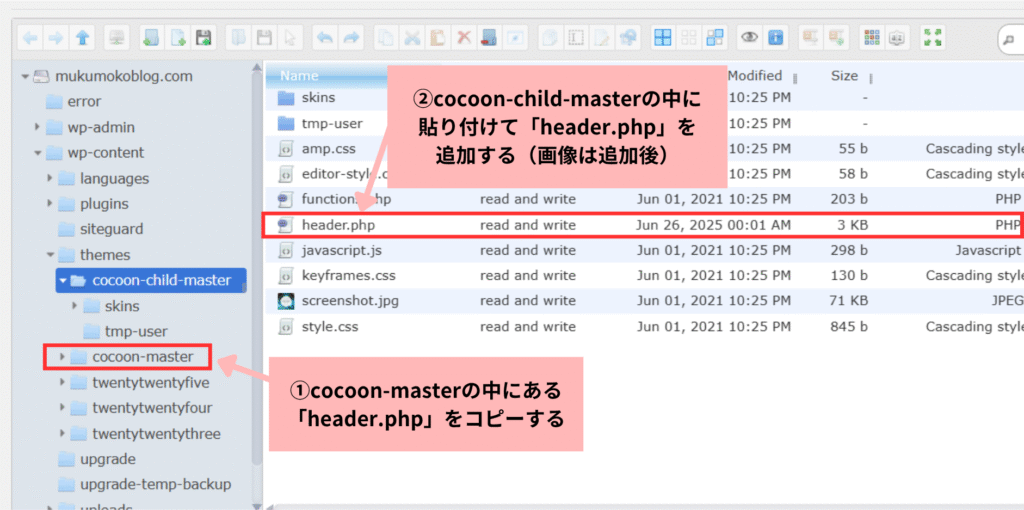The height and width of the screenshot is (510, 1024).
Task: Select the style.css file row
Action: tap(644, 327)
